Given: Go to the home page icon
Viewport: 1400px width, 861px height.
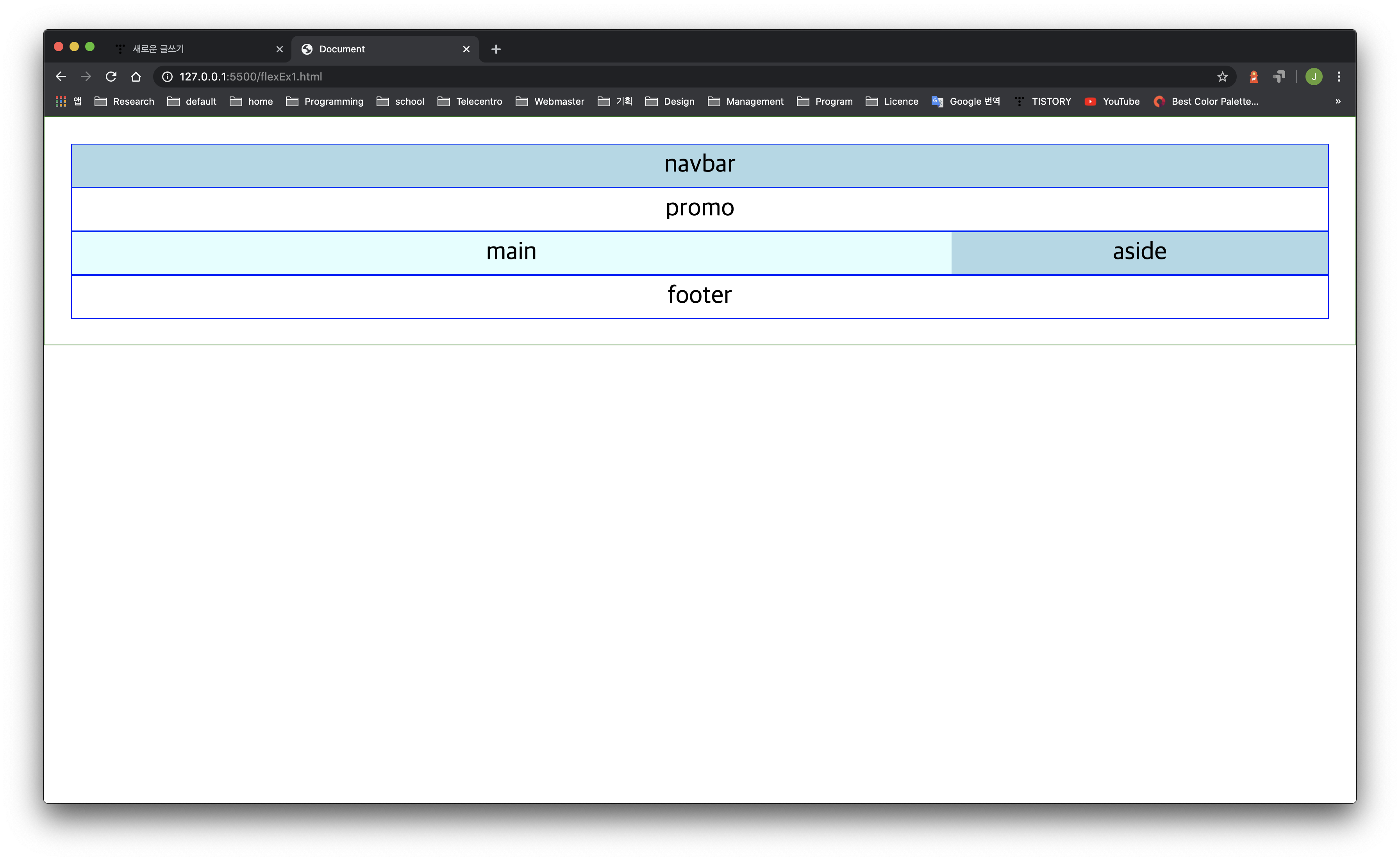Looking at the screenshot, I should [x=136, y=76].
